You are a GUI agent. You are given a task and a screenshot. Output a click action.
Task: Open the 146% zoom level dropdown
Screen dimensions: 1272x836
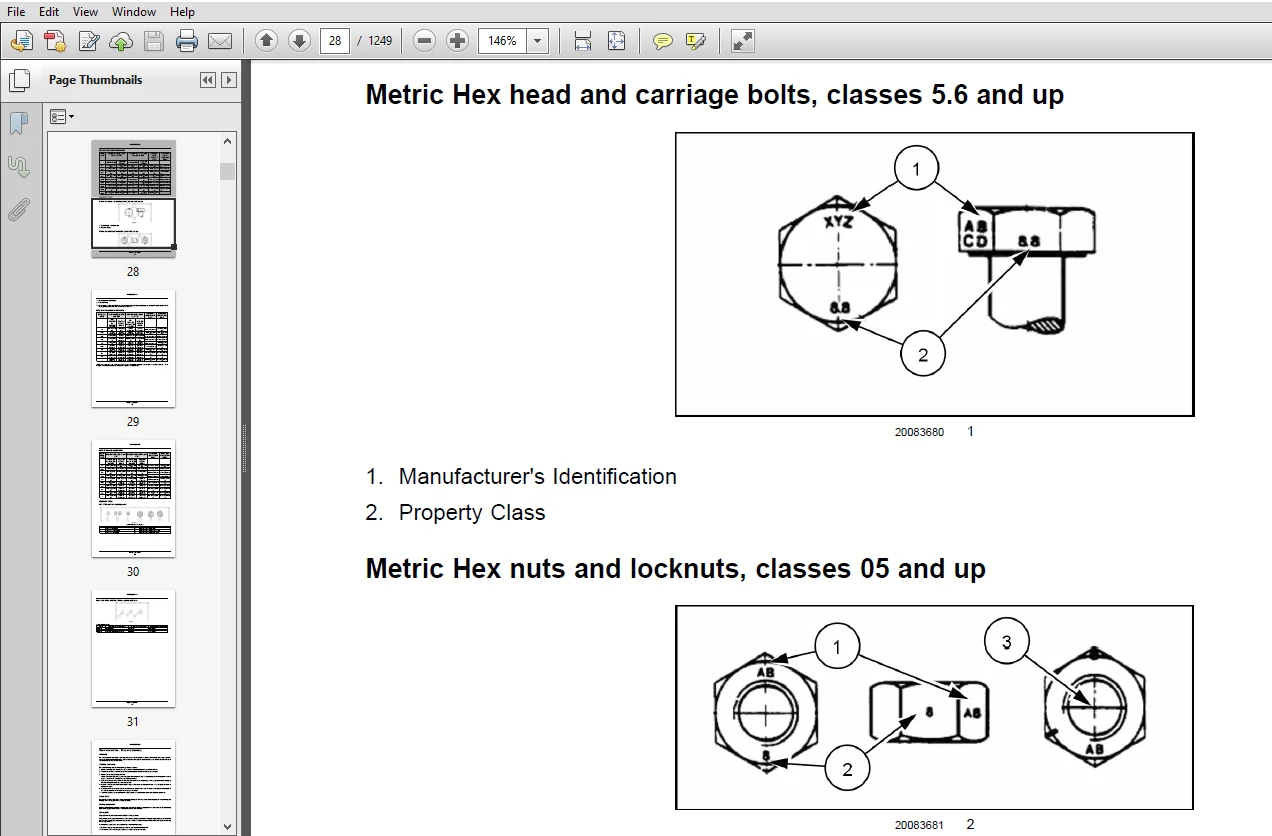click(x=539, y=41)
